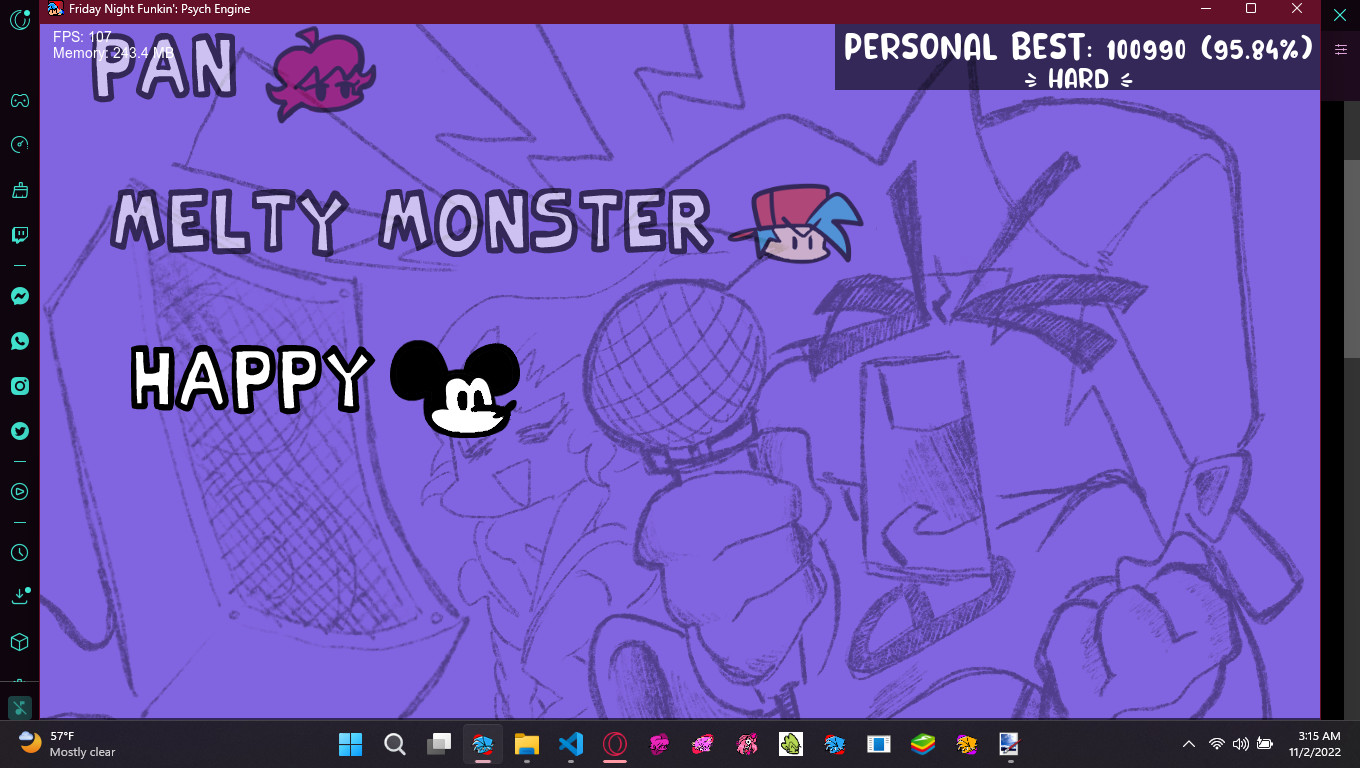
Task: Close the panel using the teal X
Action: [x=1340, y=15]
